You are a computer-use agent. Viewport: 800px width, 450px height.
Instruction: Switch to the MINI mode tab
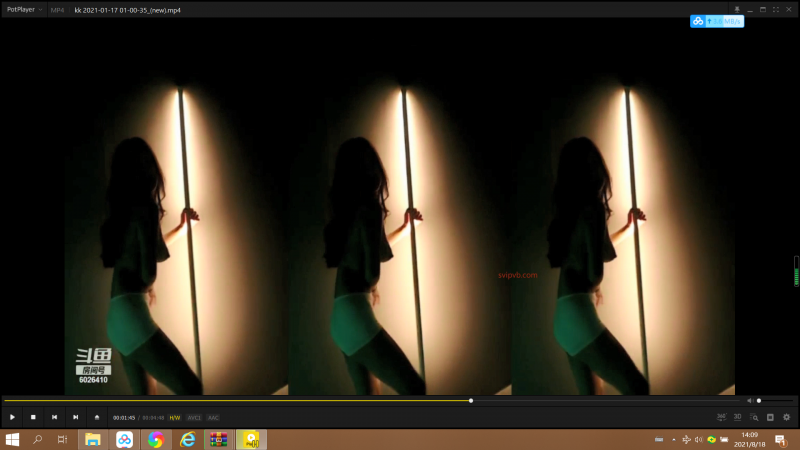click(x=58, y=9)
